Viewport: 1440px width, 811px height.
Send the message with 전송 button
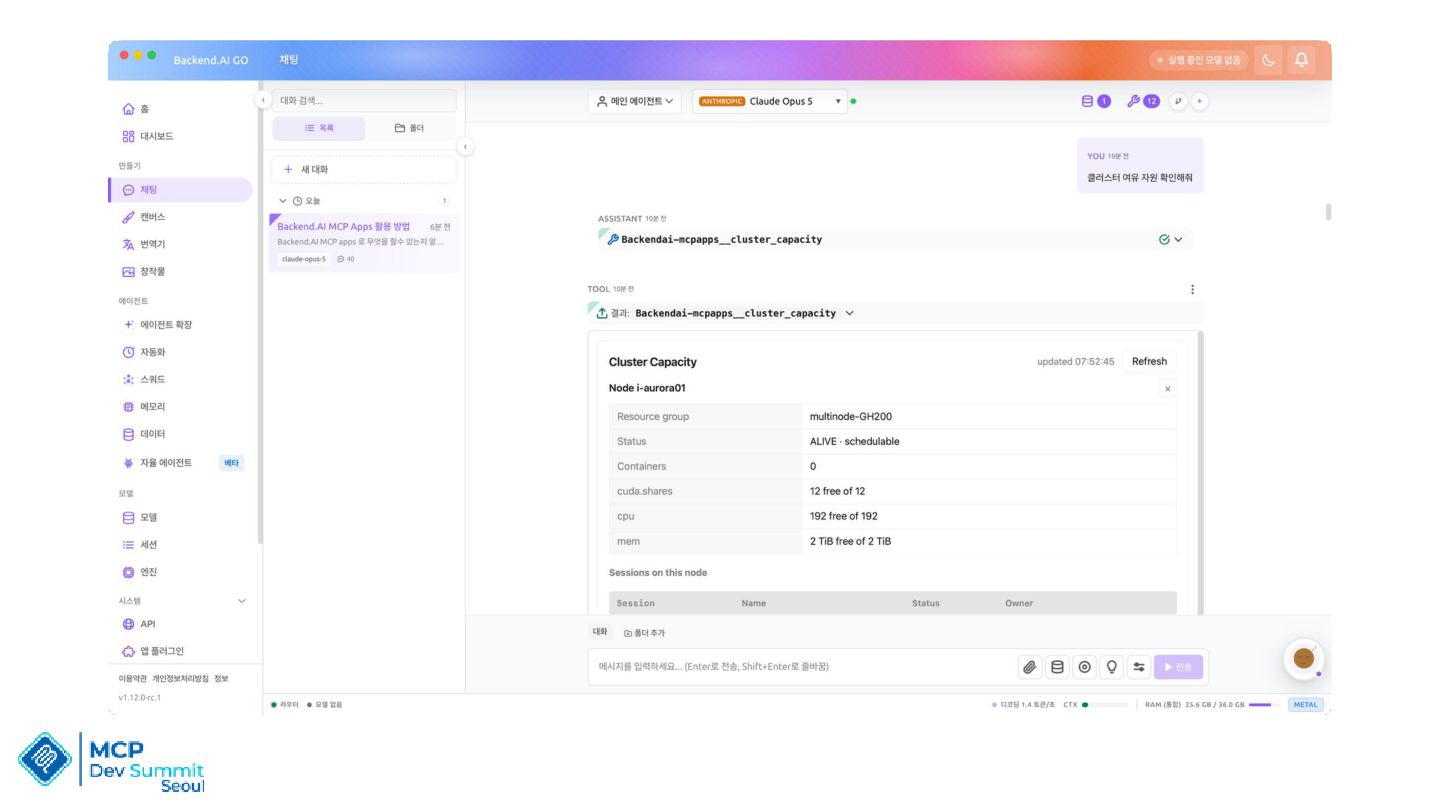click(1179, 667)
